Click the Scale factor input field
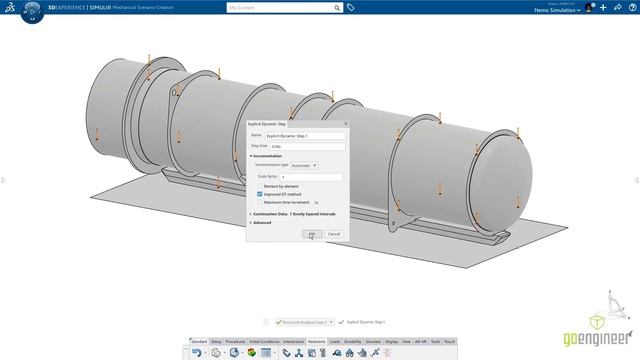 tap(311, 177)
